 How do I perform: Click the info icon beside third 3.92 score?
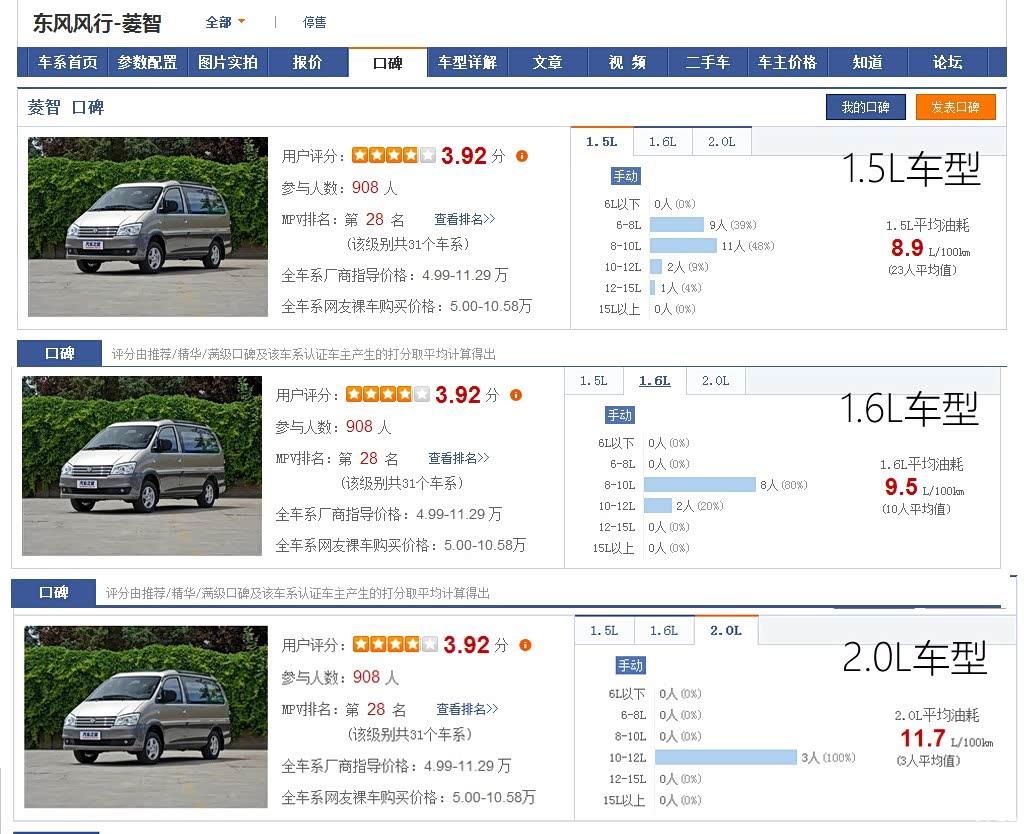point(525,645)
